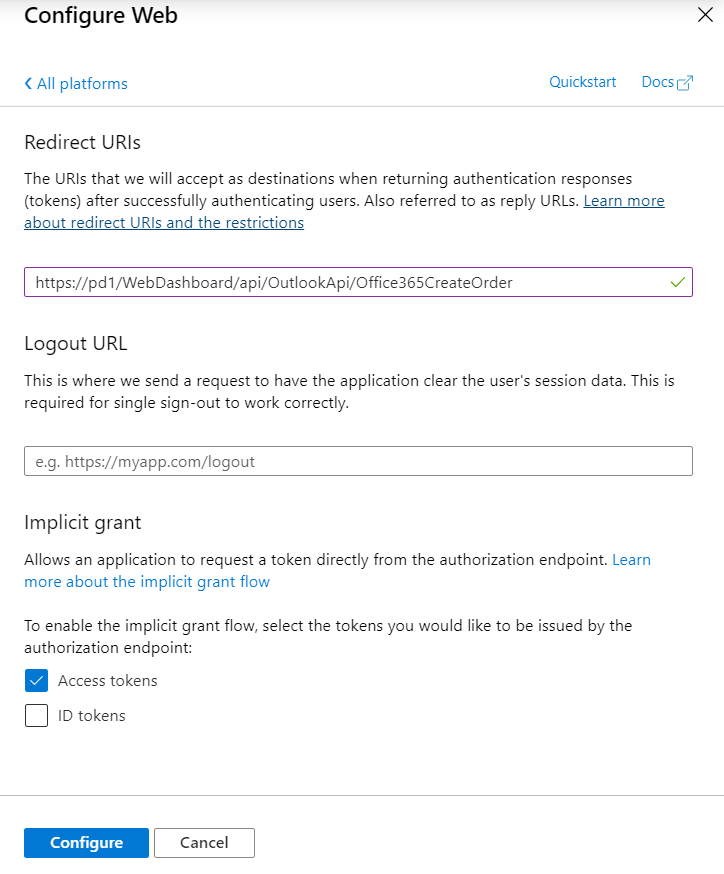The image size is (724, 874).
Task: Click the ID tokens label text
Action: tap(92, 715)
